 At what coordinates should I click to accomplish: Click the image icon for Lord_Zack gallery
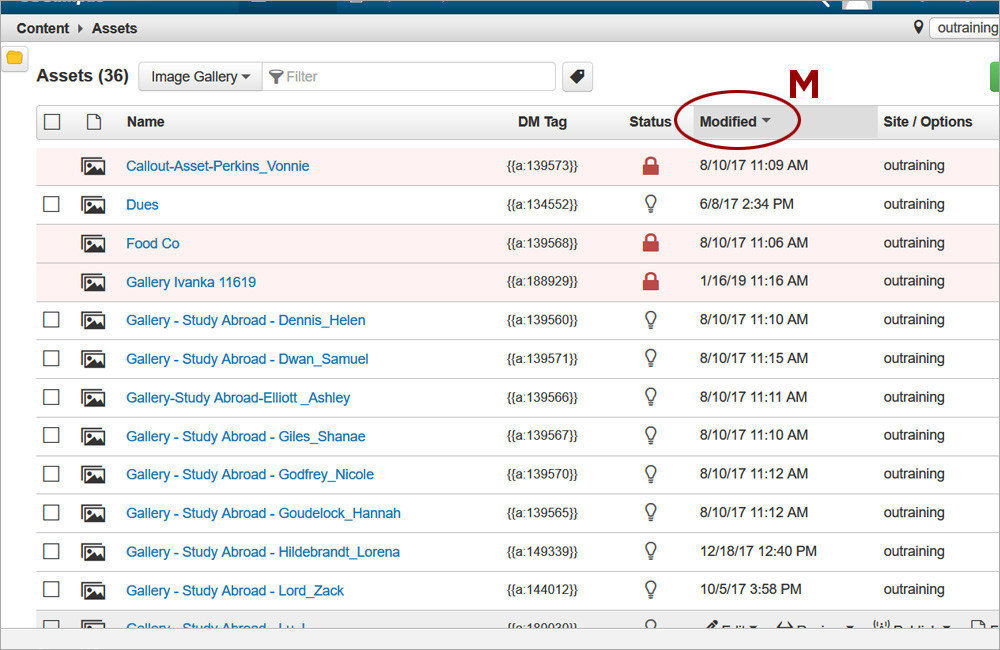click(93, 591)
